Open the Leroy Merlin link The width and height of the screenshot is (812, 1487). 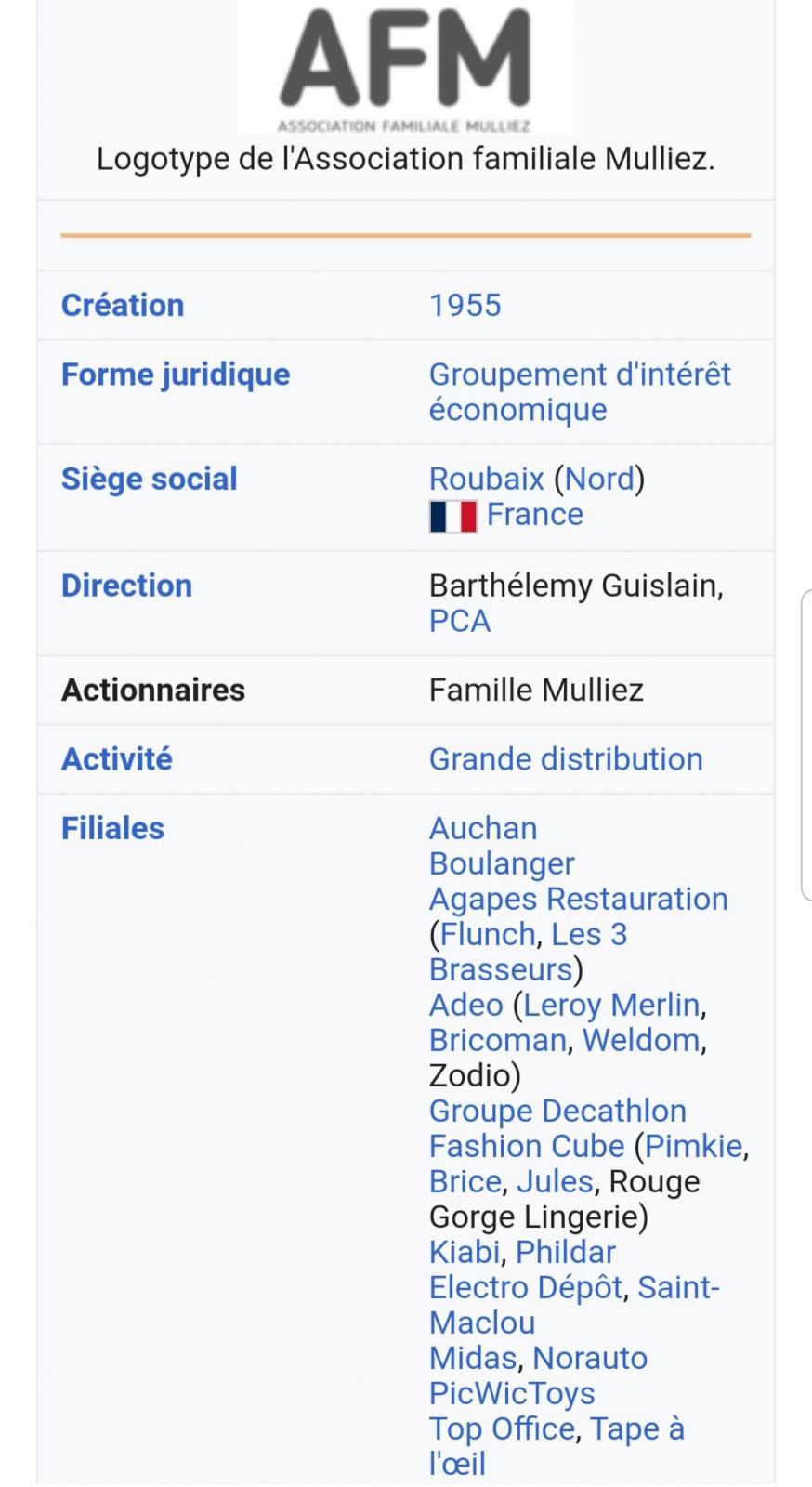[611, 1005]
